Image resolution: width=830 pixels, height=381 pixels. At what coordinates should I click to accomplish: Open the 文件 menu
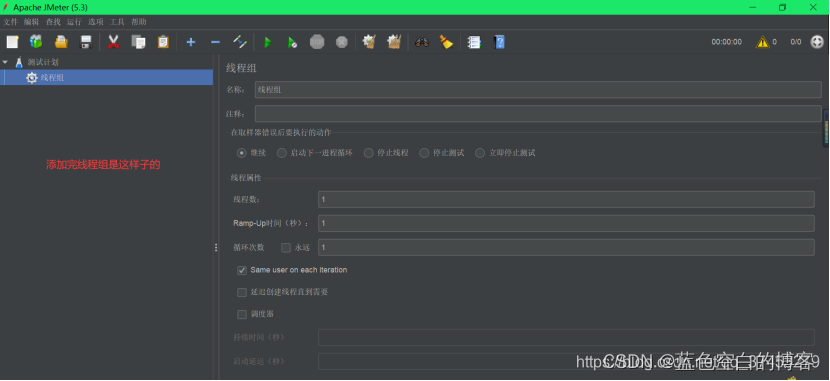[x=11, y=22]
